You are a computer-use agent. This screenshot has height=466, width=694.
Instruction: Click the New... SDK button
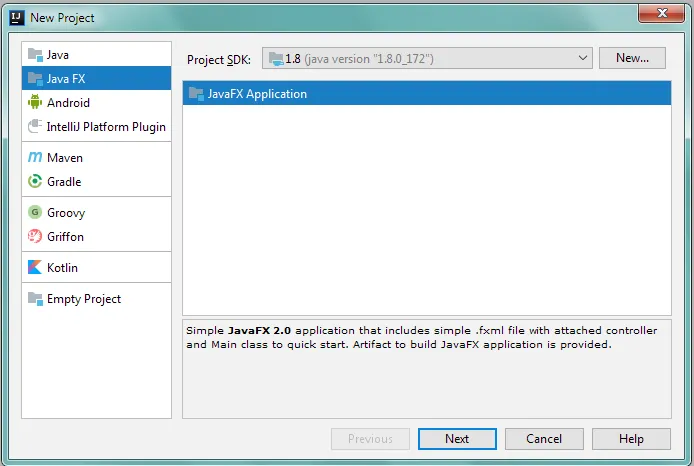(x=632, y=58)
